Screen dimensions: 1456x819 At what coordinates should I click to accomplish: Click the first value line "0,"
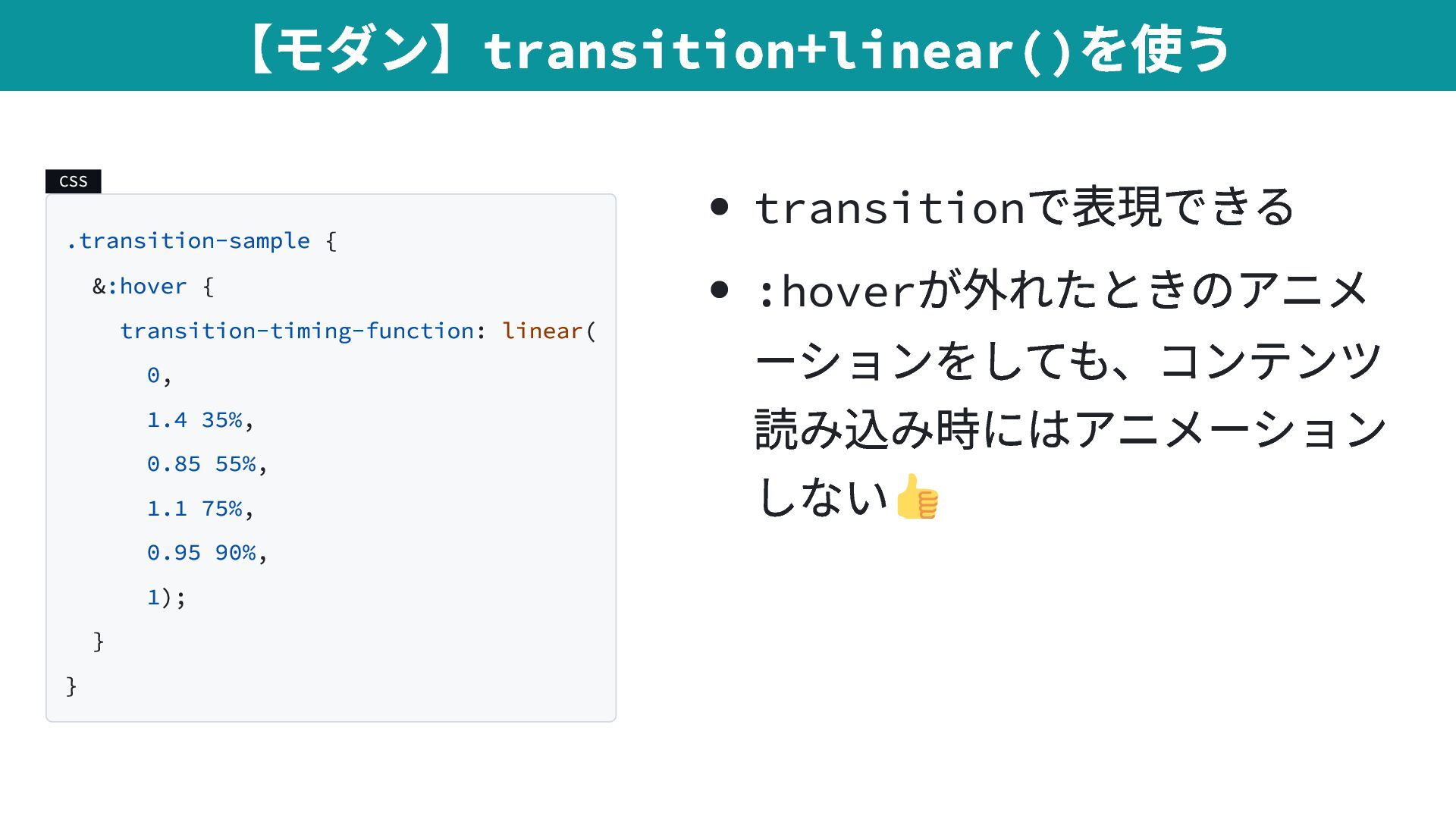click(159, 375)
